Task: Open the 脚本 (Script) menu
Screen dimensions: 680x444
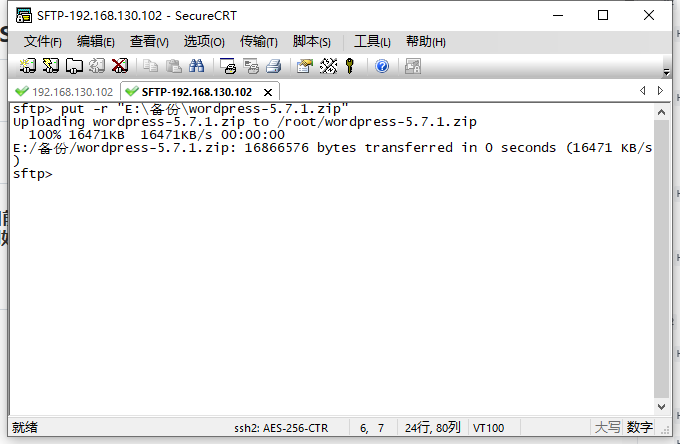Action: [x=311, y=42]
